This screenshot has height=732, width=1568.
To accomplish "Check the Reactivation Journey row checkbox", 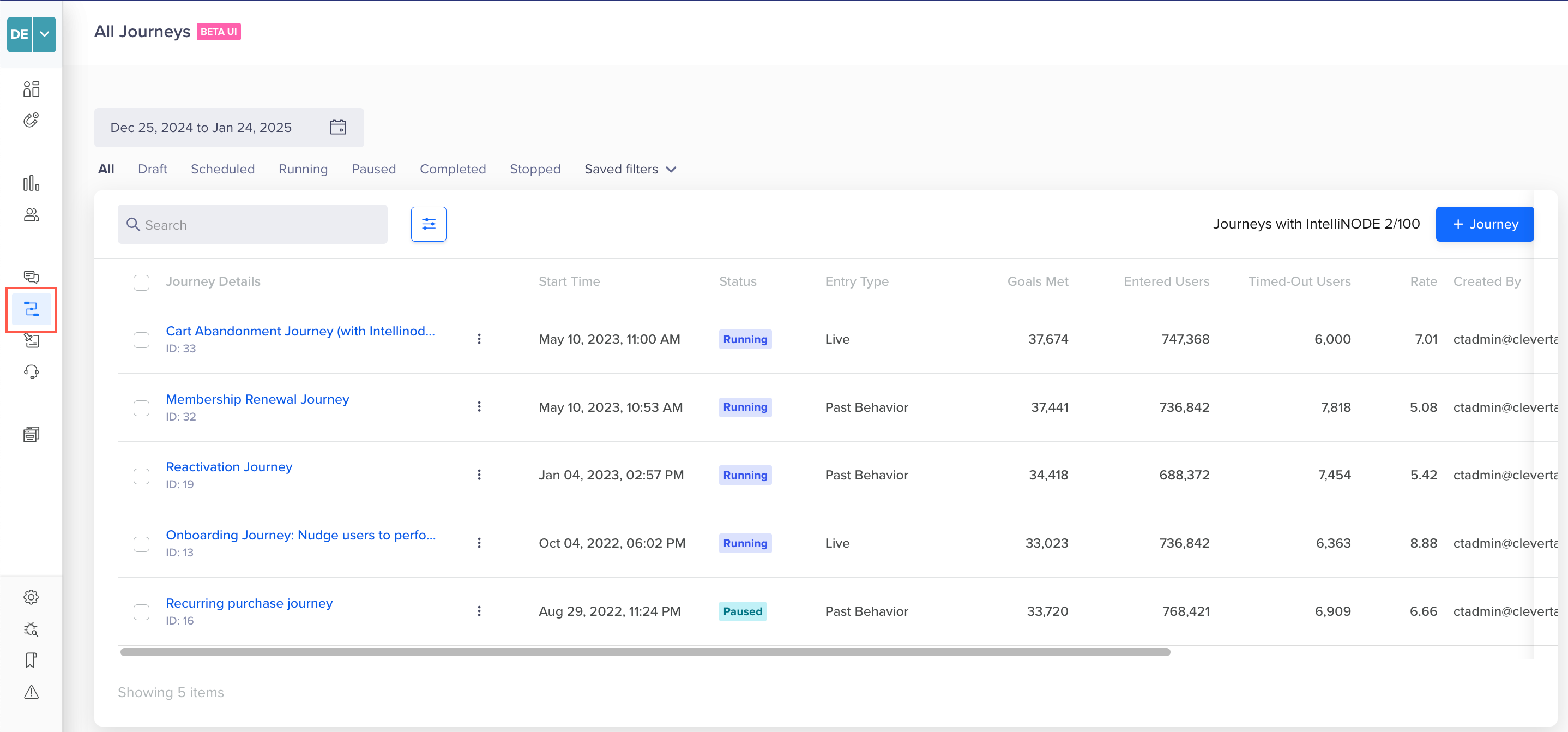I will [x=141, y=476].
